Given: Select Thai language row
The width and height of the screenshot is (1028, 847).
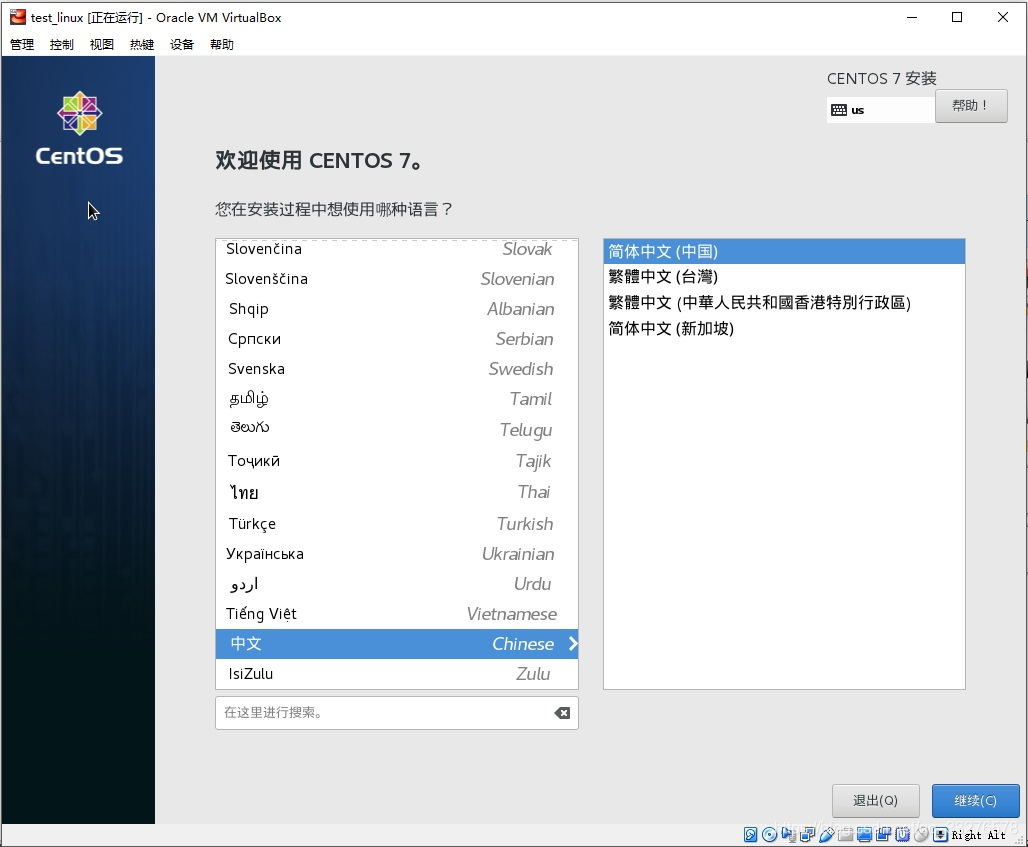Looking at the screenshot, I should click(397, 492).
